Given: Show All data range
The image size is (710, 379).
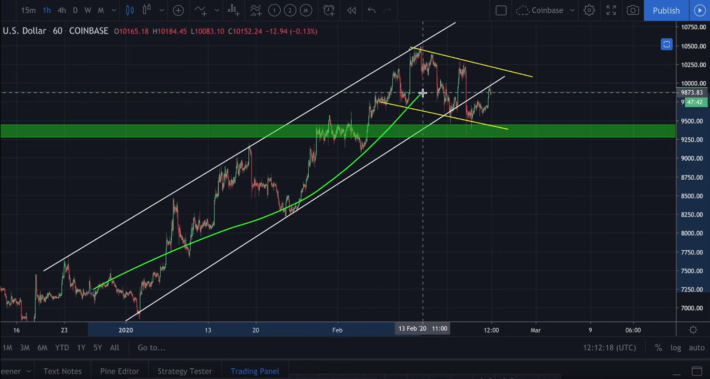Looking at the screenshot, I should pos(115,348).
